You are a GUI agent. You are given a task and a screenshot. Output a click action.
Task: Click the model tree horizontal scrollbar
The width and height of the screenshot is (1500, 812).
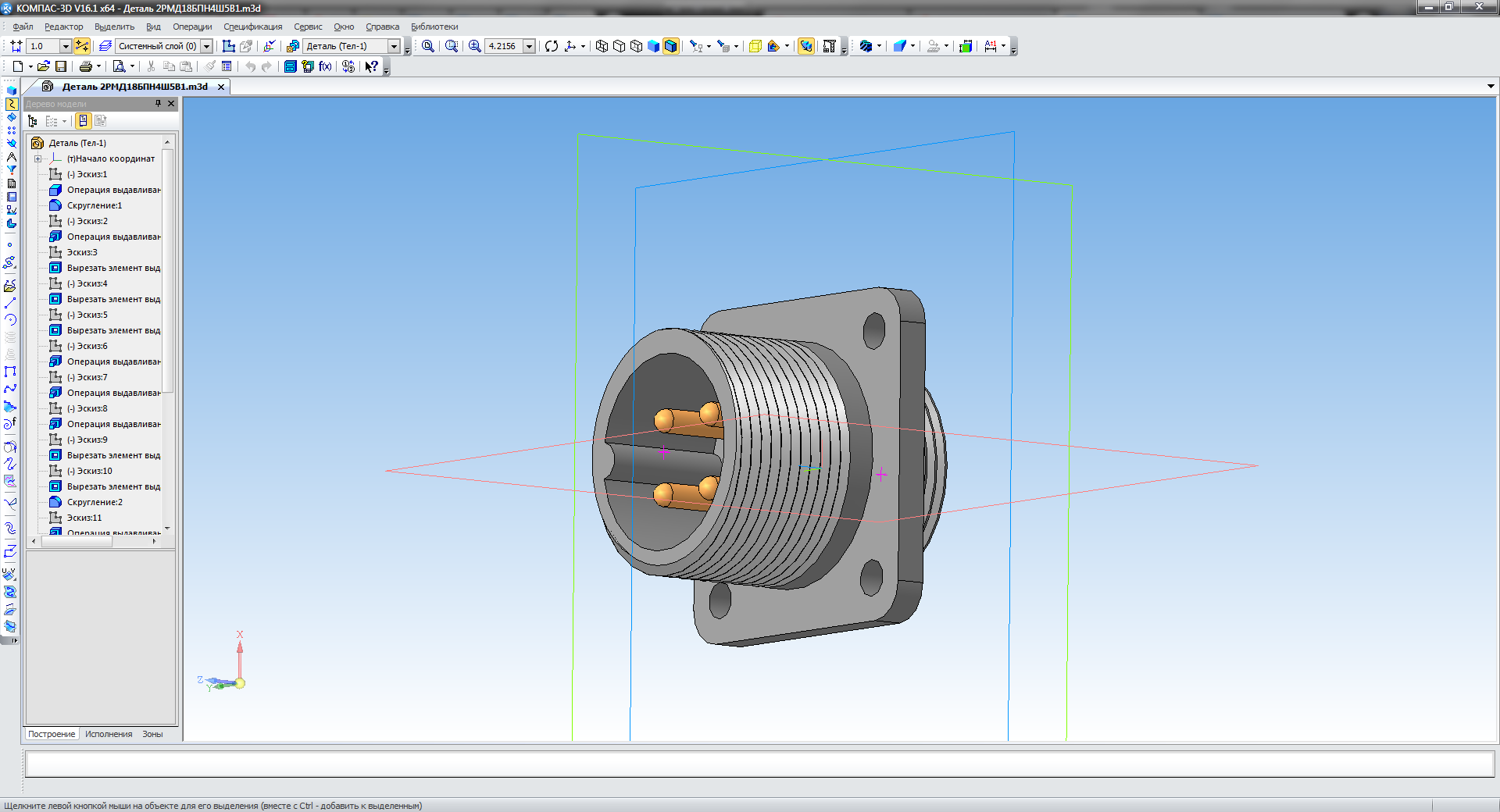94,540
